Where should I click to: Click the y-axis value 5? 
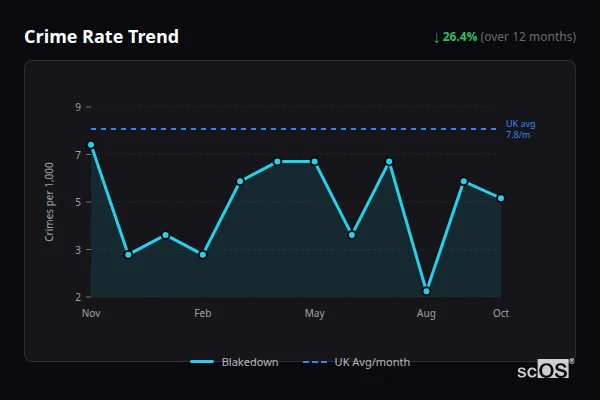tap(78, 202)
